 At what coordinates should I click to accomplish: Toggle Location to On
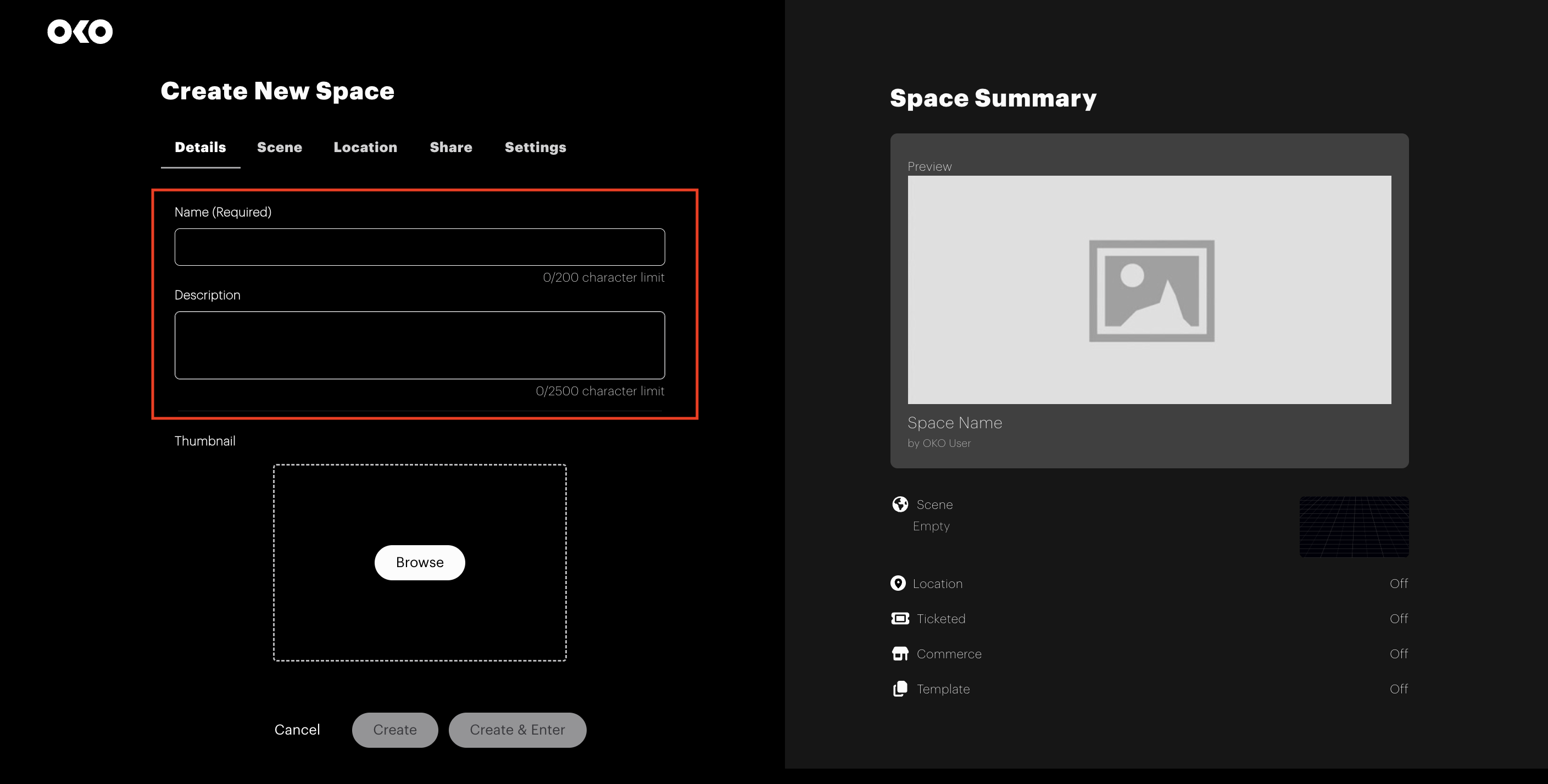tap(1399, 583)
